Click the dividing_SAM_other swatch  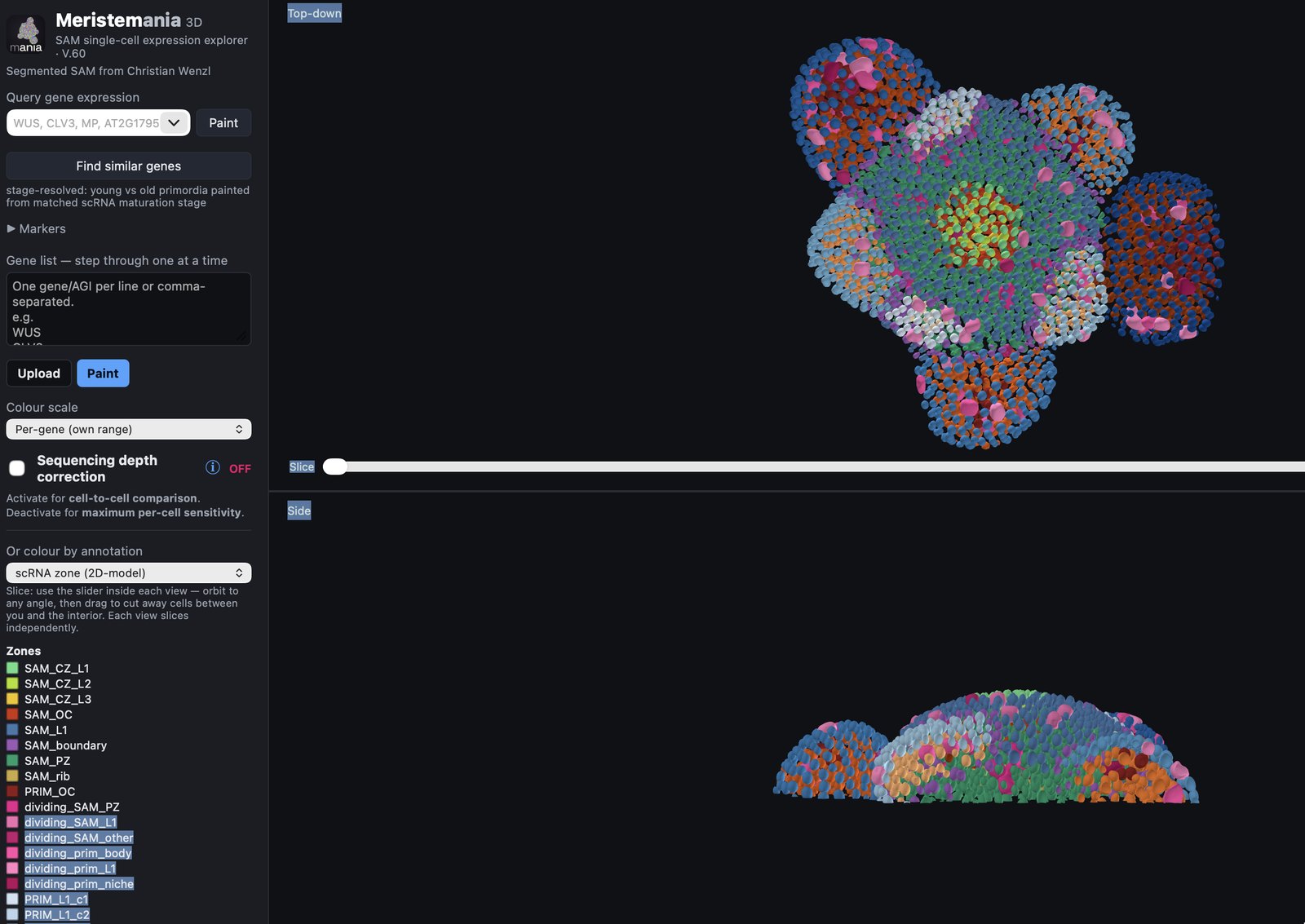12,838
